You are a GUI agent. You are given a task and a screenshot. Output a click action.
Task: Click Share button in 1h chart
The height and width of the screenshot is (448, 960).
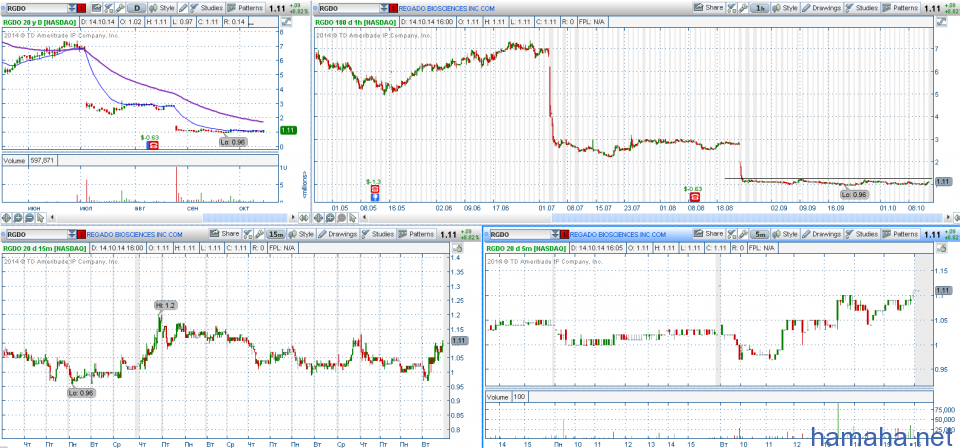coord(709,8)
